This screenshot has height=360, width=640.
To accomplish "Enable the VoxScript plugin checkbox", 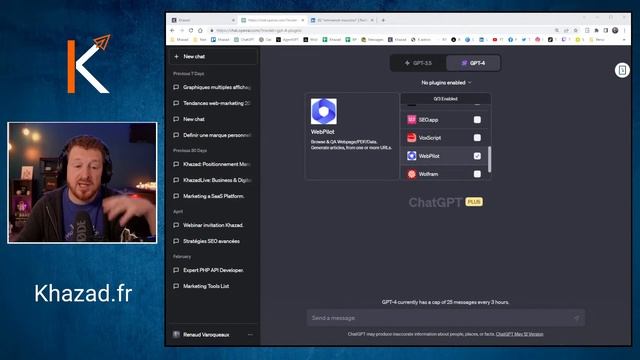I will tap(477, 138).
